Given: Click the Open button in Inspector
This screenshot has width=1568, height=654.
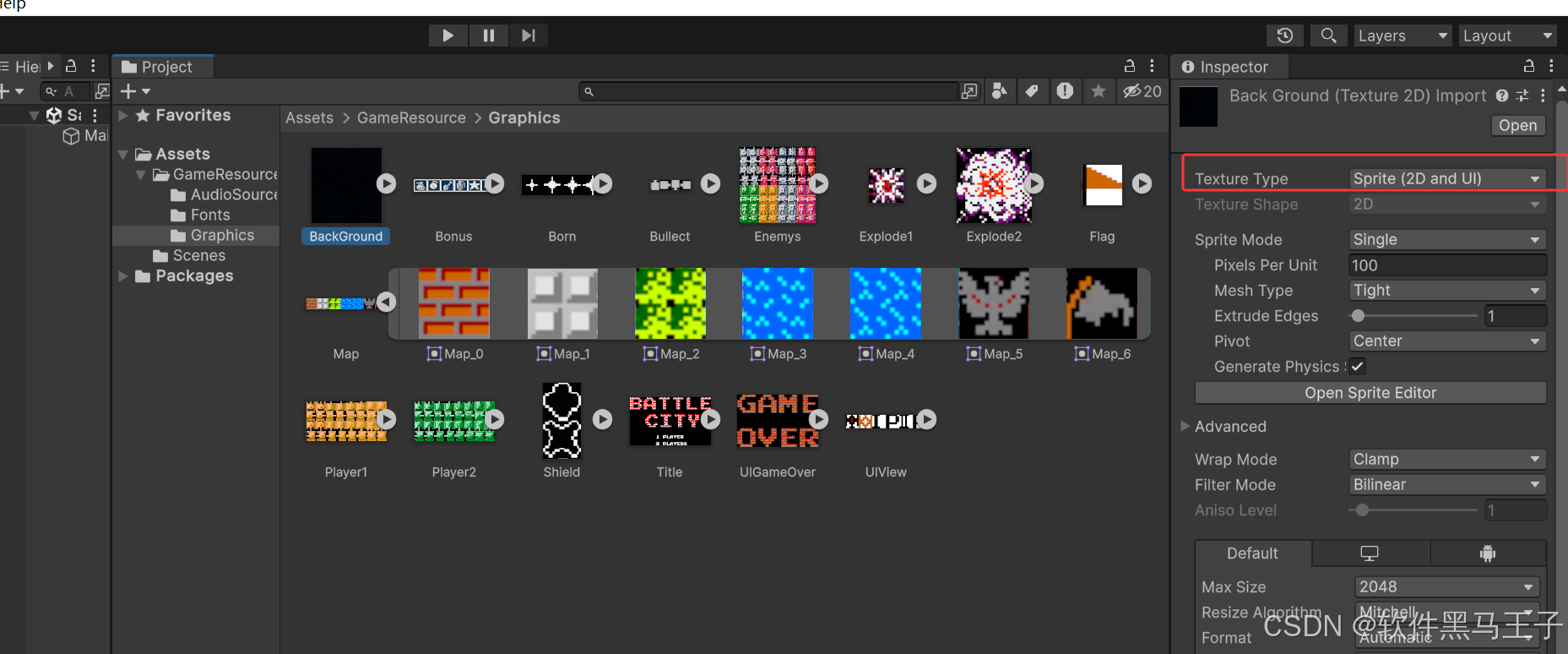Looking at the screenshot, I should click(1518, 125).
